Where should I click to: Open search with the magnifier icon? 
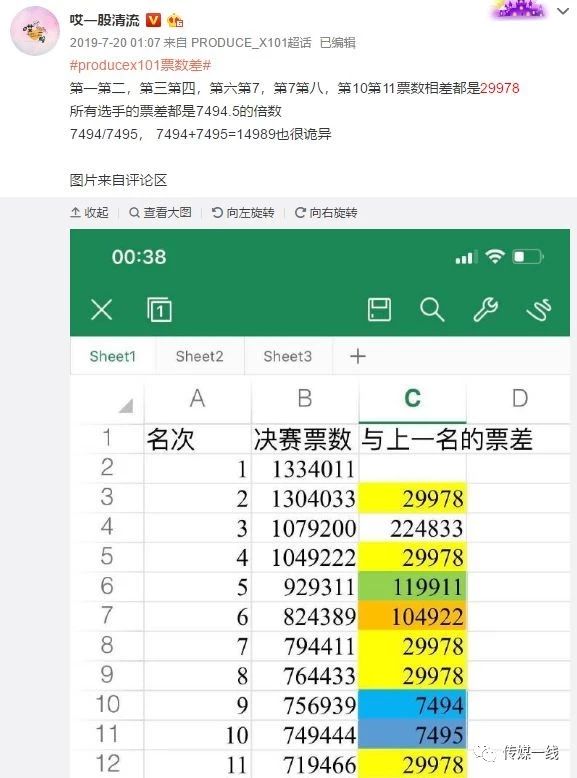pyautogui.click(x=432, y=310)
